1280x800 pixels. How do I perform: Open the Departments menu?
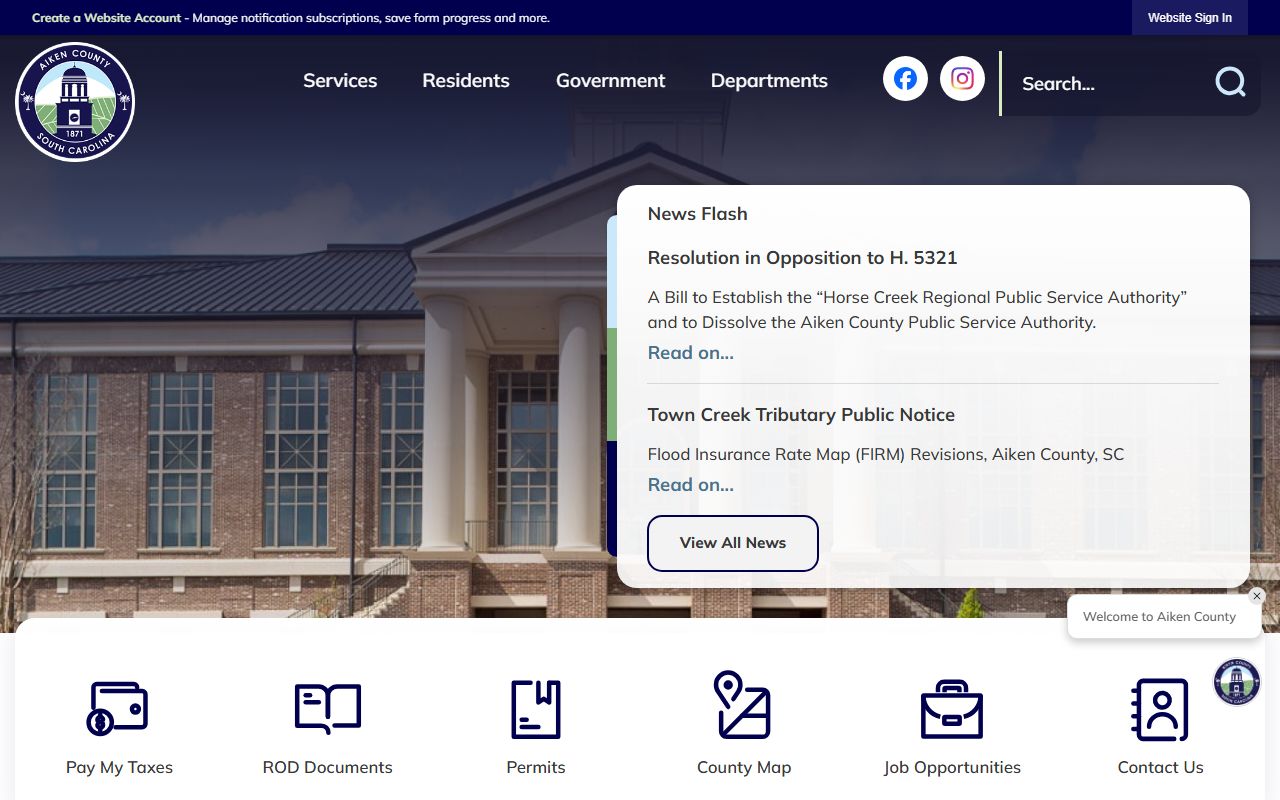tap(769, 81)
